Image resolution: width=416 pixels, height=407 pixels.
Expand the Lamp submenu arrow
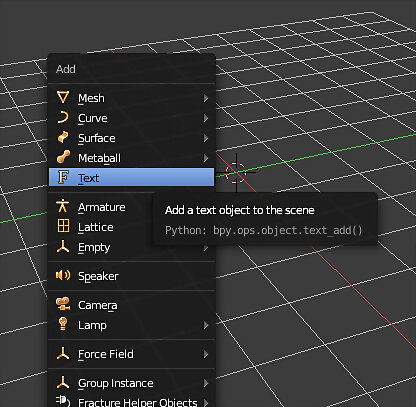(x=206, y=325)
